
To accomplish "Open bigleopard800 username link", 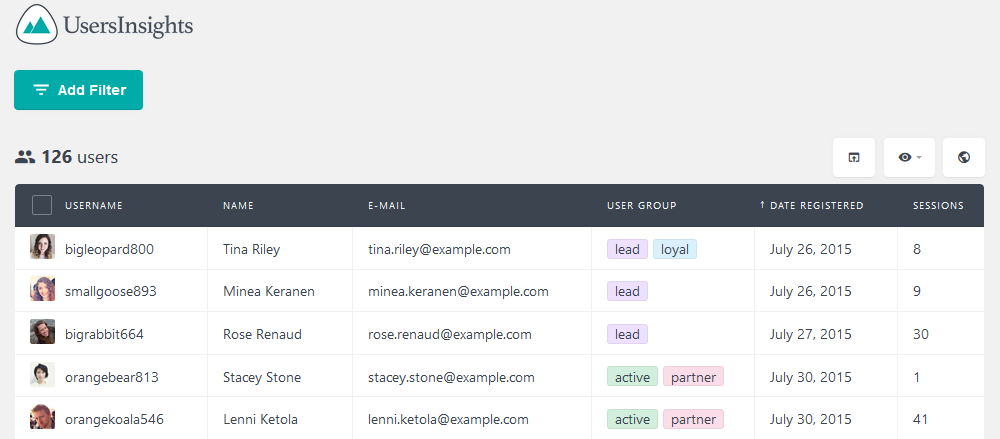I will point(109,249).
